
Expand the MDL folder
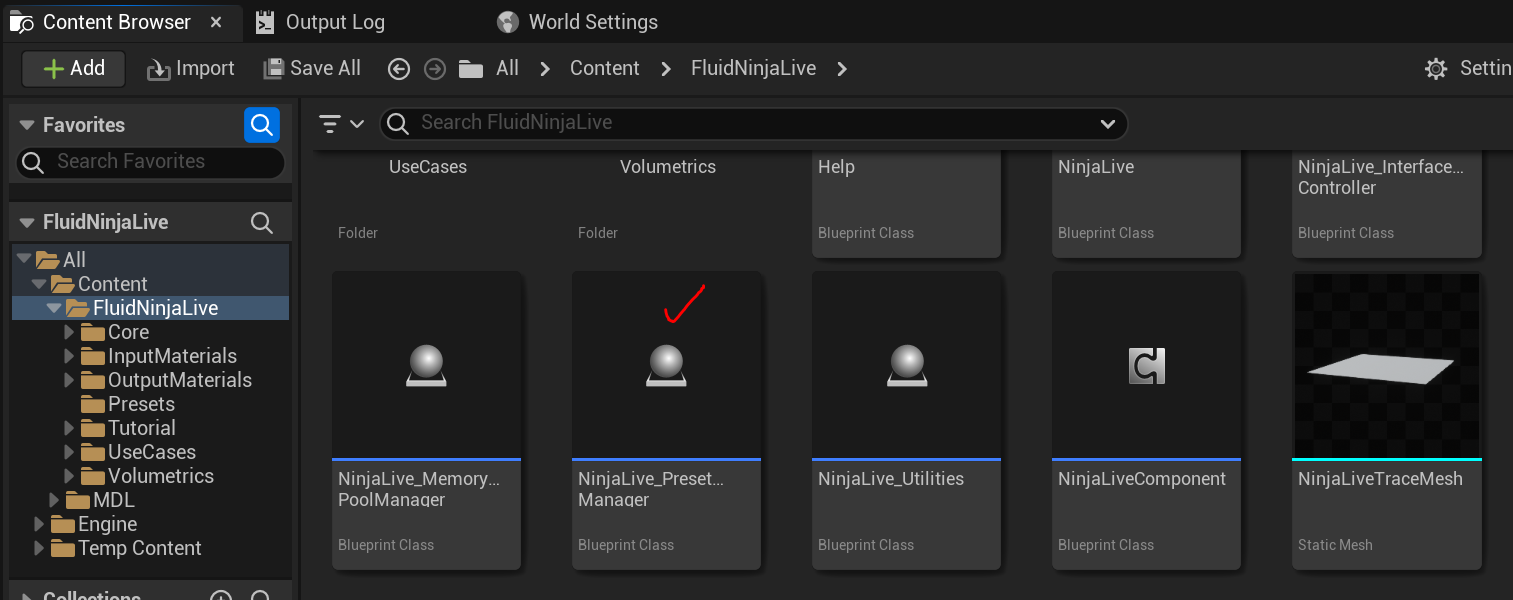pyautogui.click(x=54, y=500)
